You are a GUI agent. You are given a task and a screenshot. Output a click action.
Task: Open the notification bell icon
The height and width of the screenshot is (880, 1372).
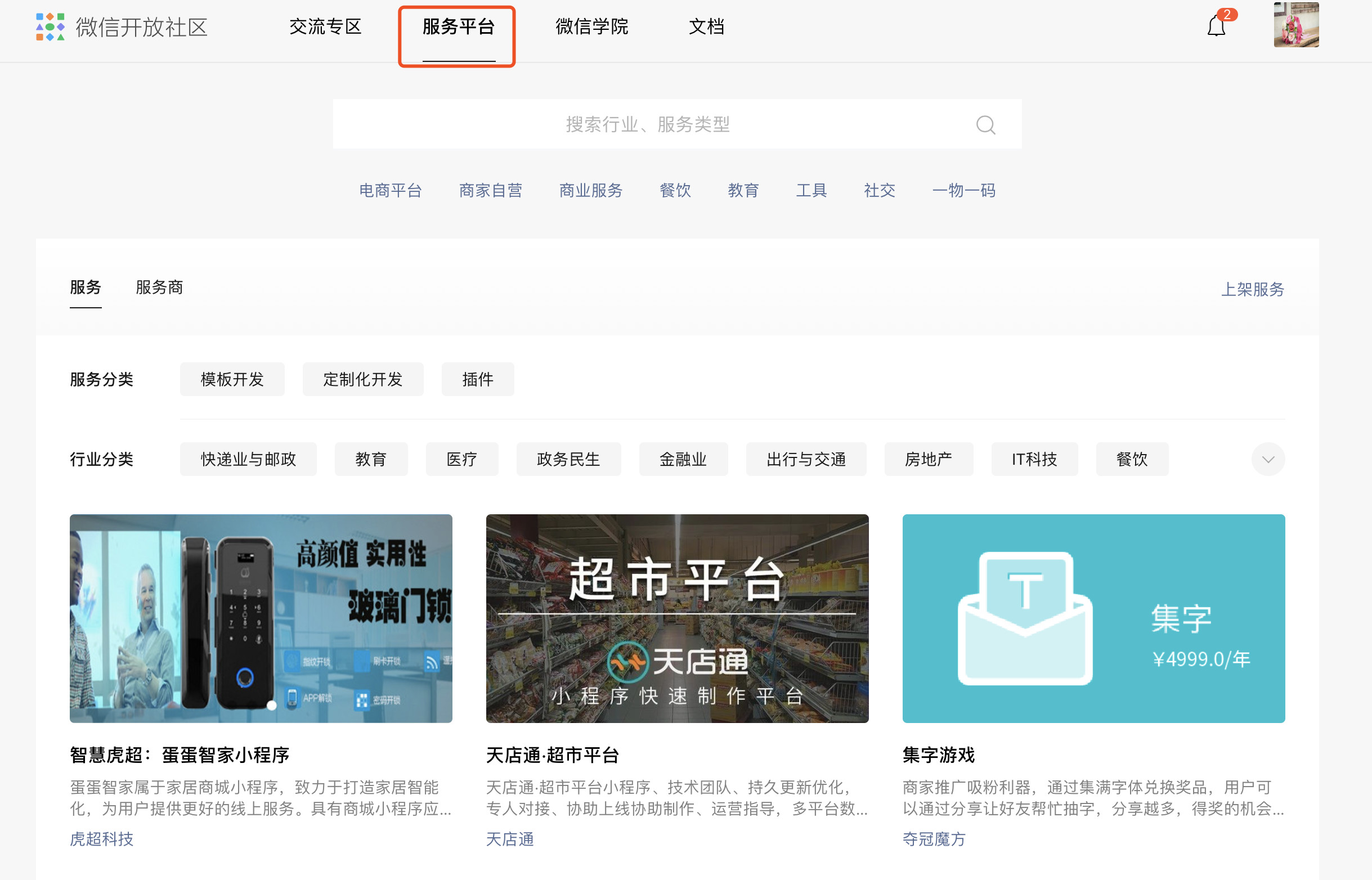(1217, 26)
